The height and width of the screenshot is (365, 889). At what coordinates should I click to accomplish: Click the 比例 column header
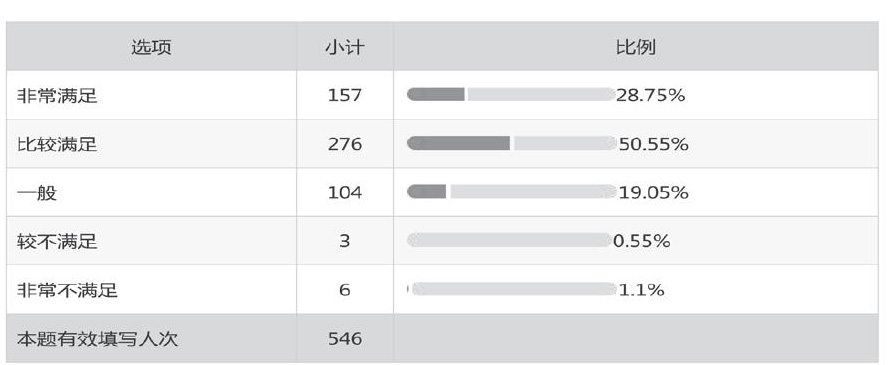636,47
